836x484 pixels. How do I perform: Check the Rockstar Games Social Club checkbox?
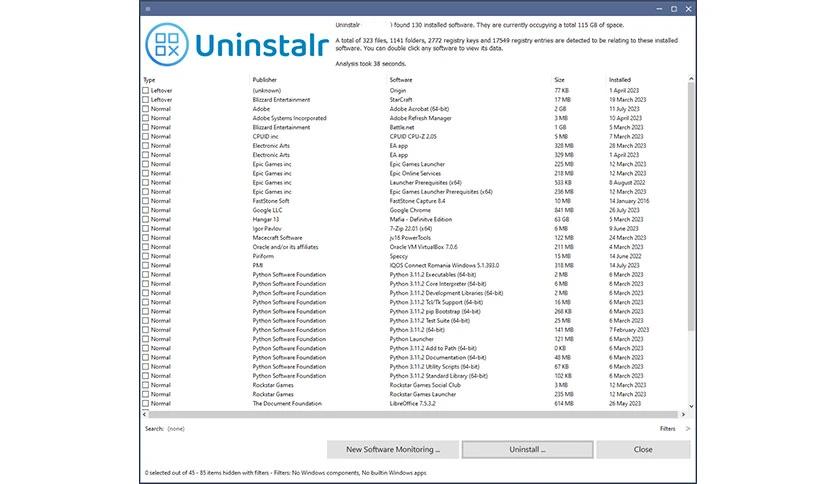146,385
